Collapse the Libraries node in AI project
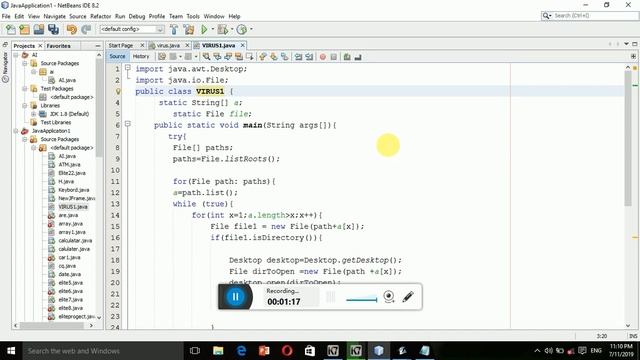The width and height of the screenshot is (640, 360). 25,105
